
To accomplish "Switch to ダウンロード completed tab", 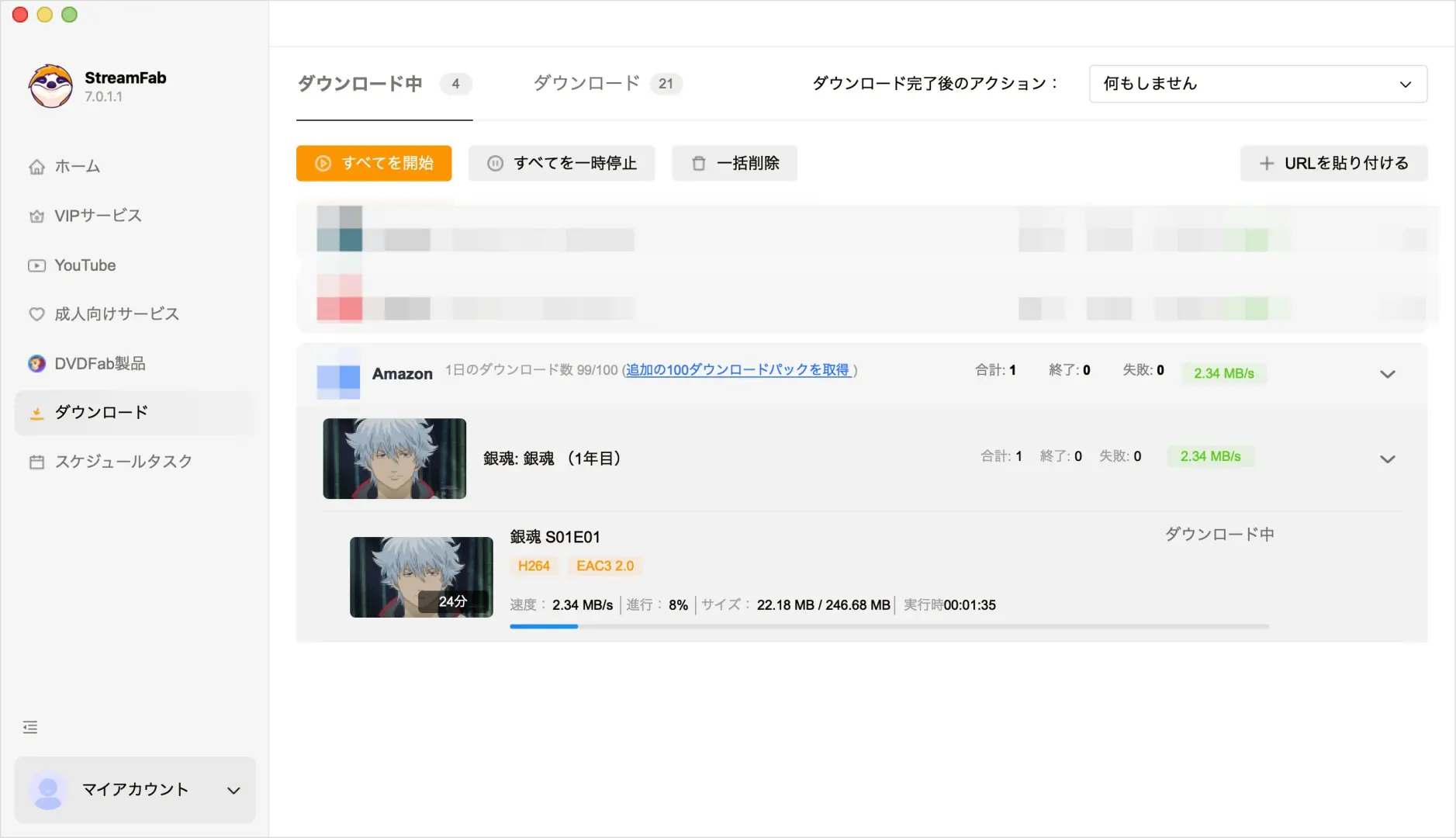I will (607, 84).
